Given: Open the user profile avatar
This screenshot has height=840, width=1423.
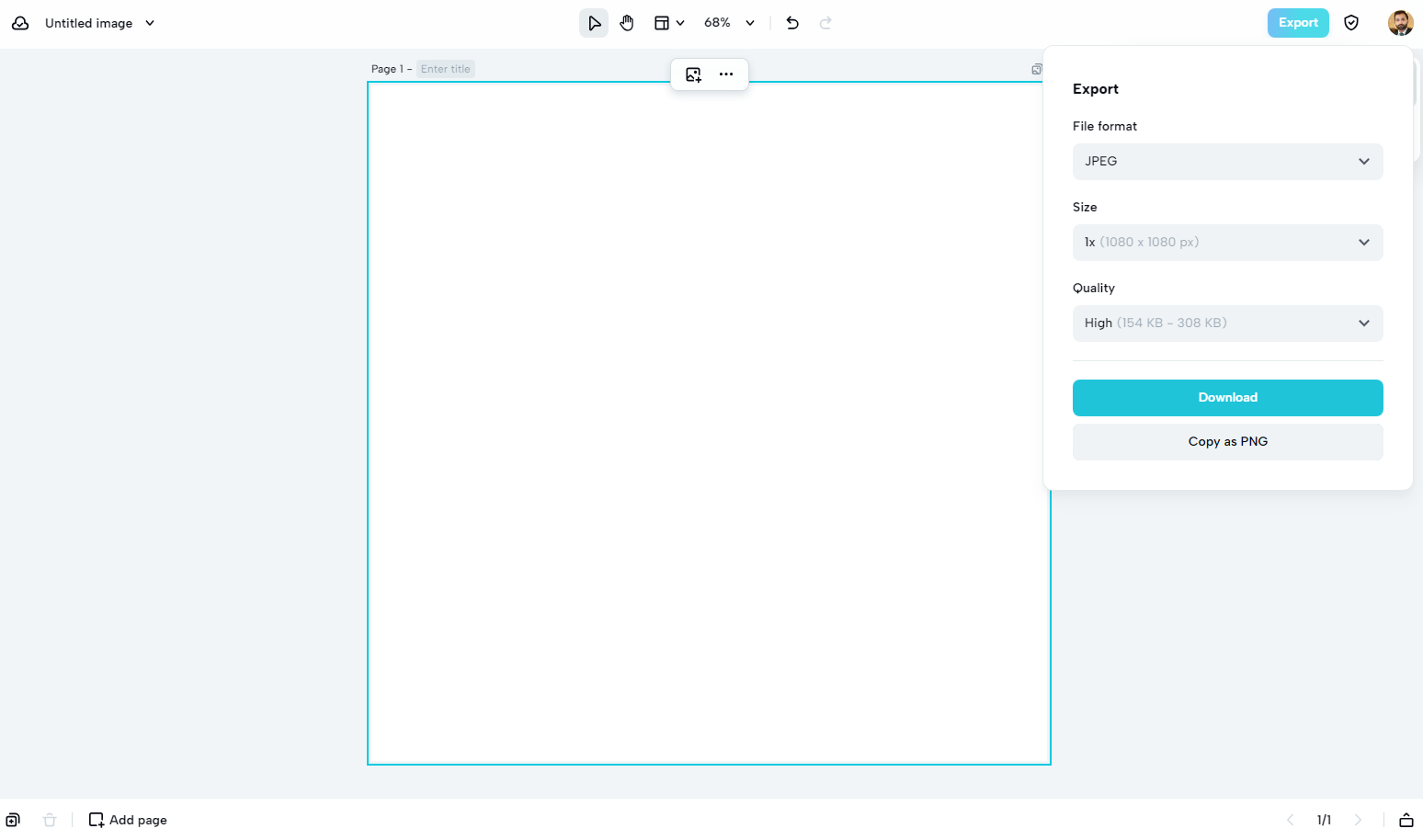Looking at the screenshot, I should (1400, 23).
